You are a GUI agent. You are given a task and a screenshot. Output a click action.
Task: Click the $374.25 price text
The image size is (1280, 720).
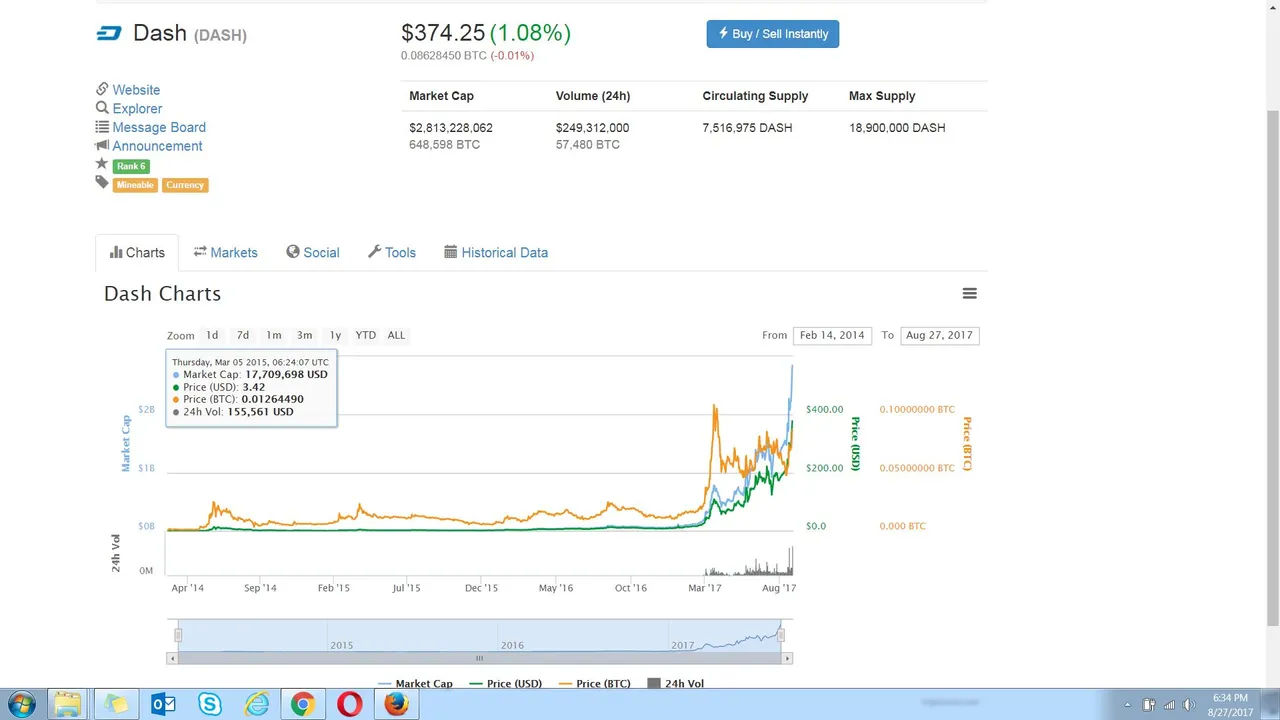click(443, 33)
